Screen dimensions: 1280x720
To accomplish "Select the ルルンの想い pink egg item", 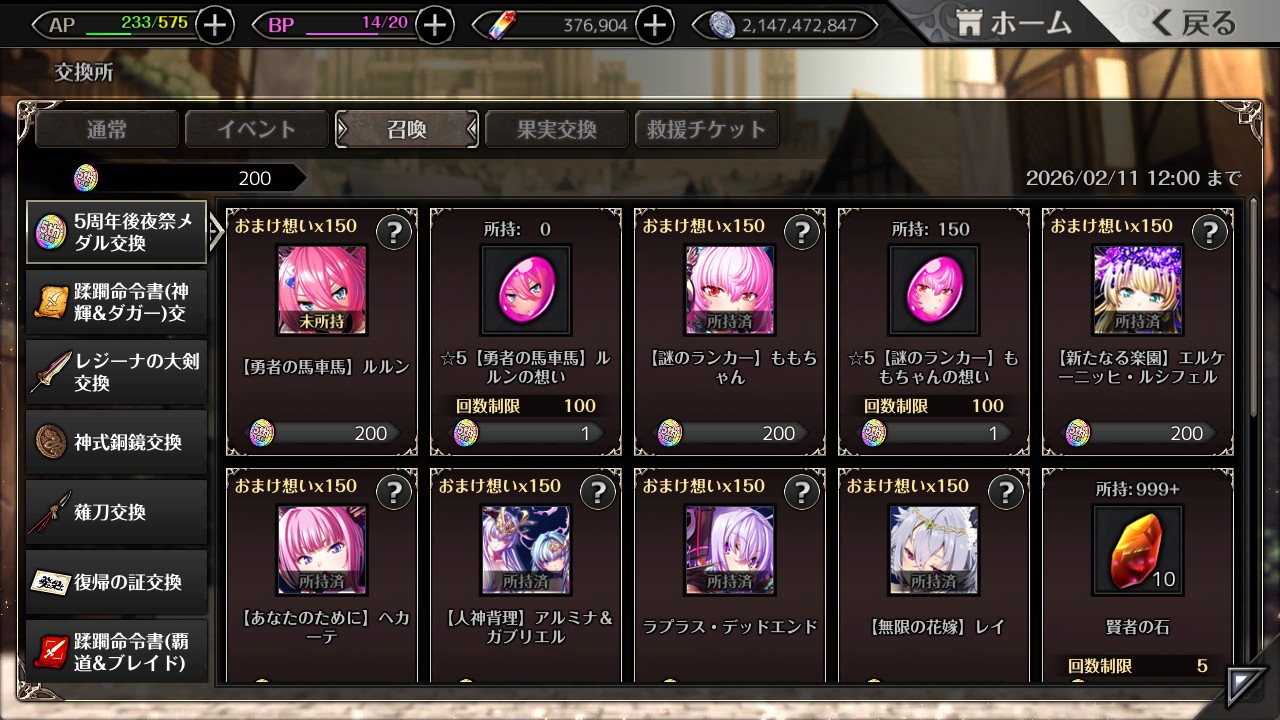I will 526,290.
